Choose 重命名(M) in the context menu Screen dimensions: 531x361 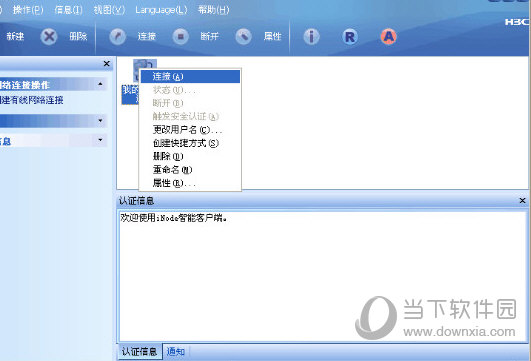[190, 169]
